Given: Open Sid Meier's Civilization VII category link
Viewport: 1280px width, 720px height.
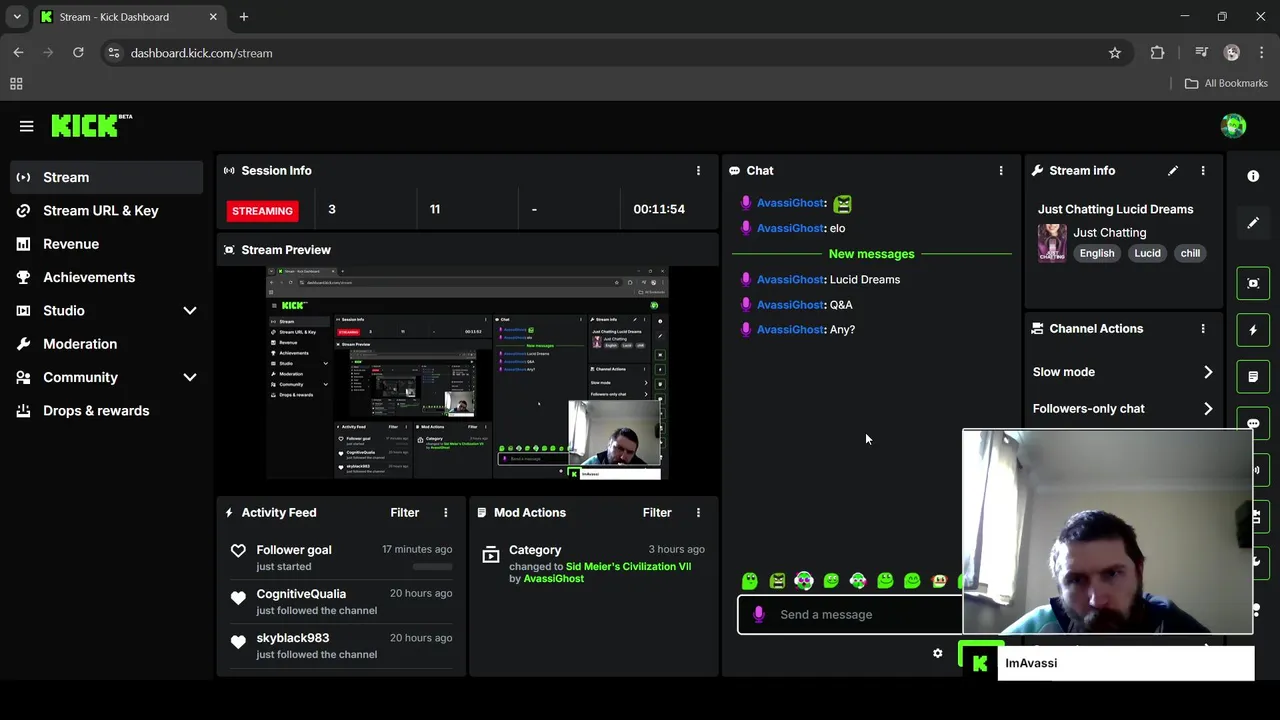Looking at the screenshot, I should [628, 566].
